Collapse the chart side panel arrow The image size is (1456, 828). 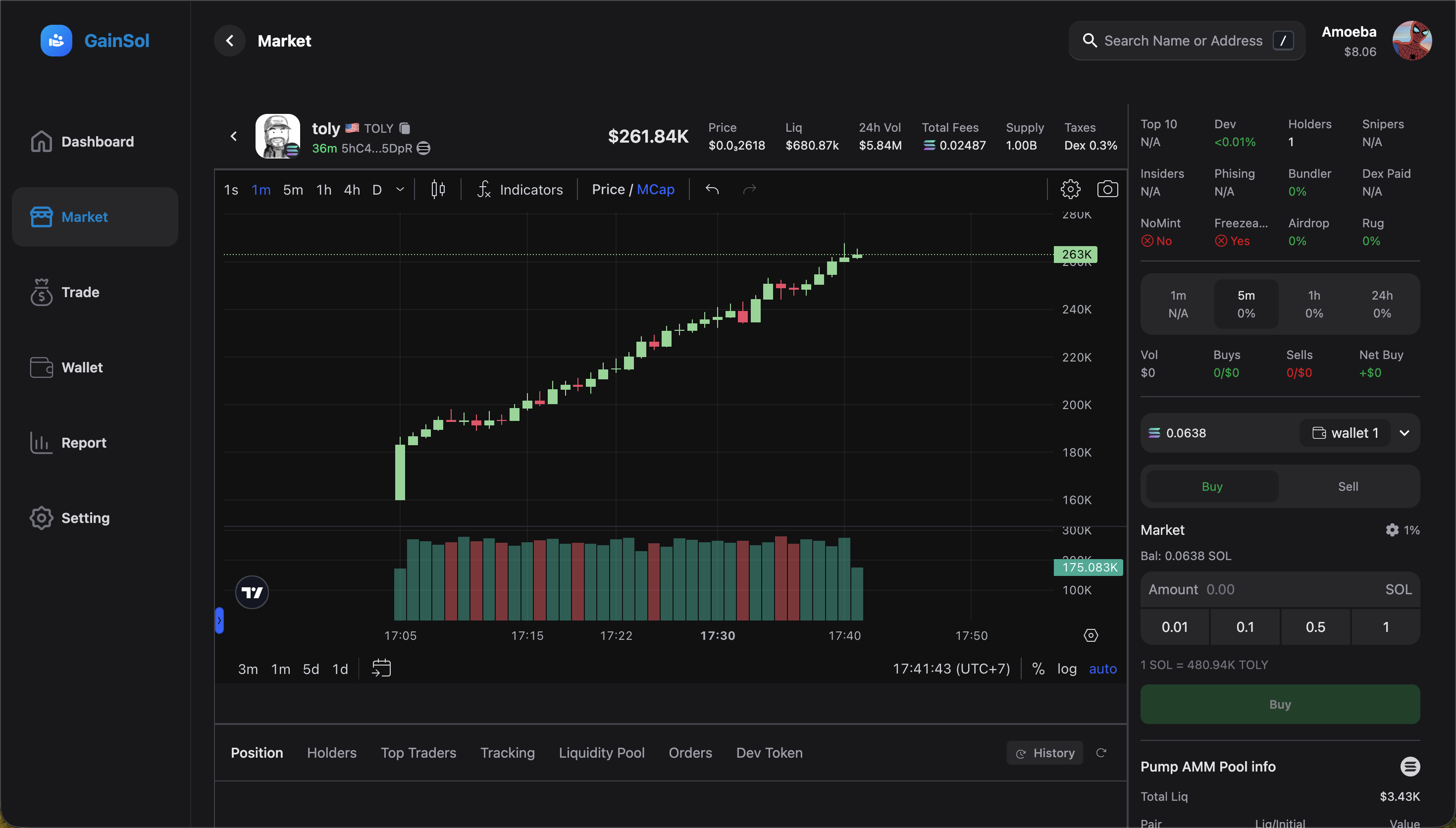pyautogui.click(x=220, y=621)
